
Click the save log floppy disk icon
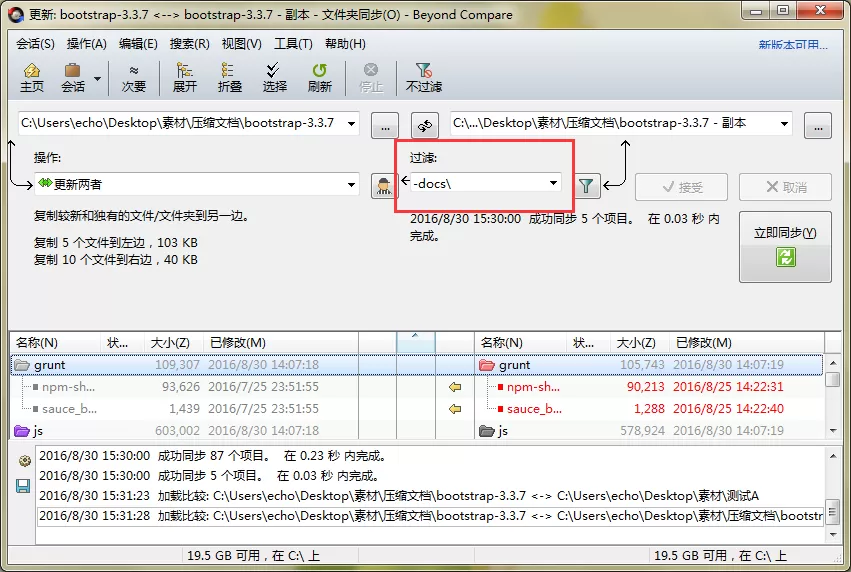tap(23, 486)
